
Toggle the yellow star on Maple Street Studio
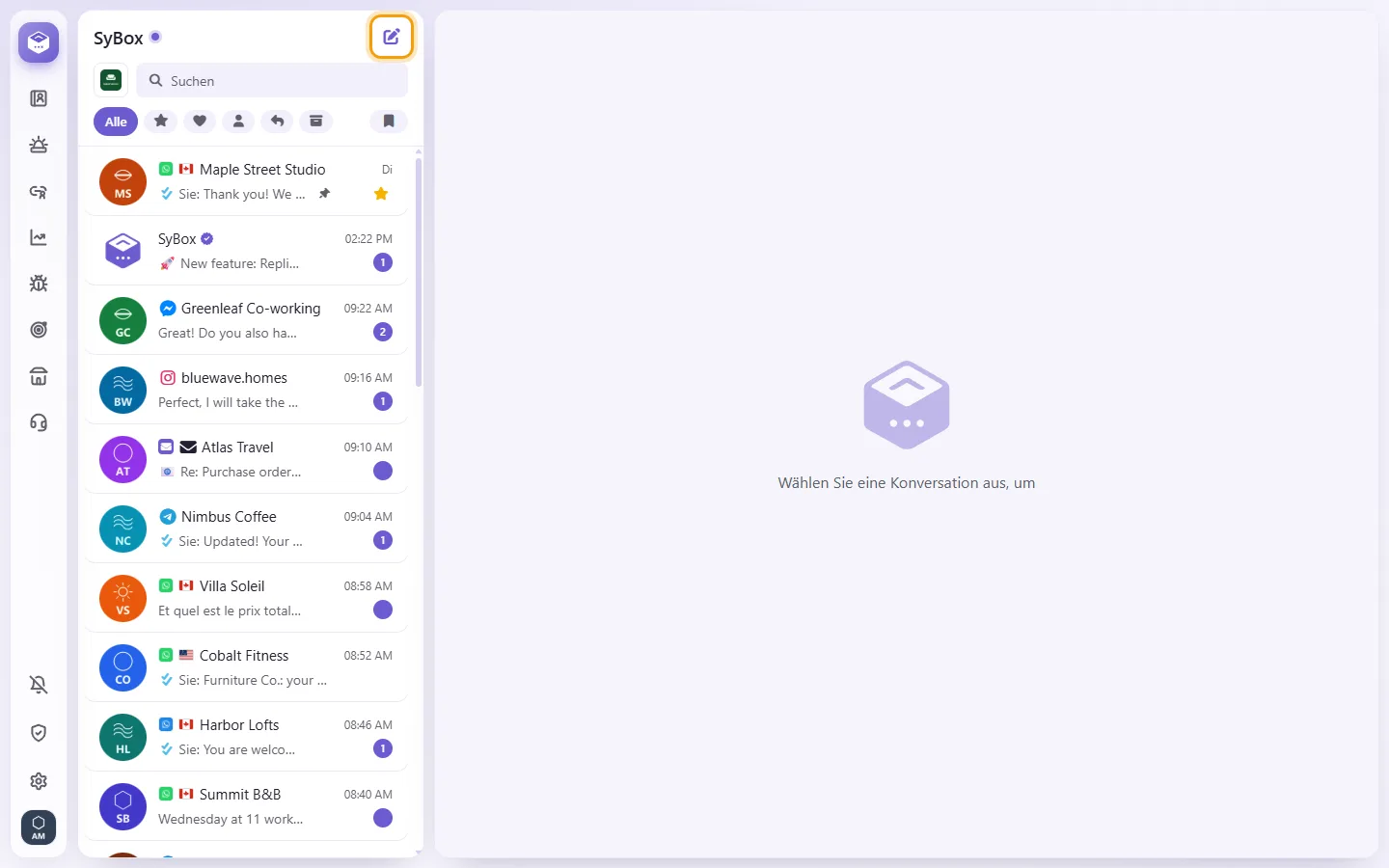pos(381,194)
